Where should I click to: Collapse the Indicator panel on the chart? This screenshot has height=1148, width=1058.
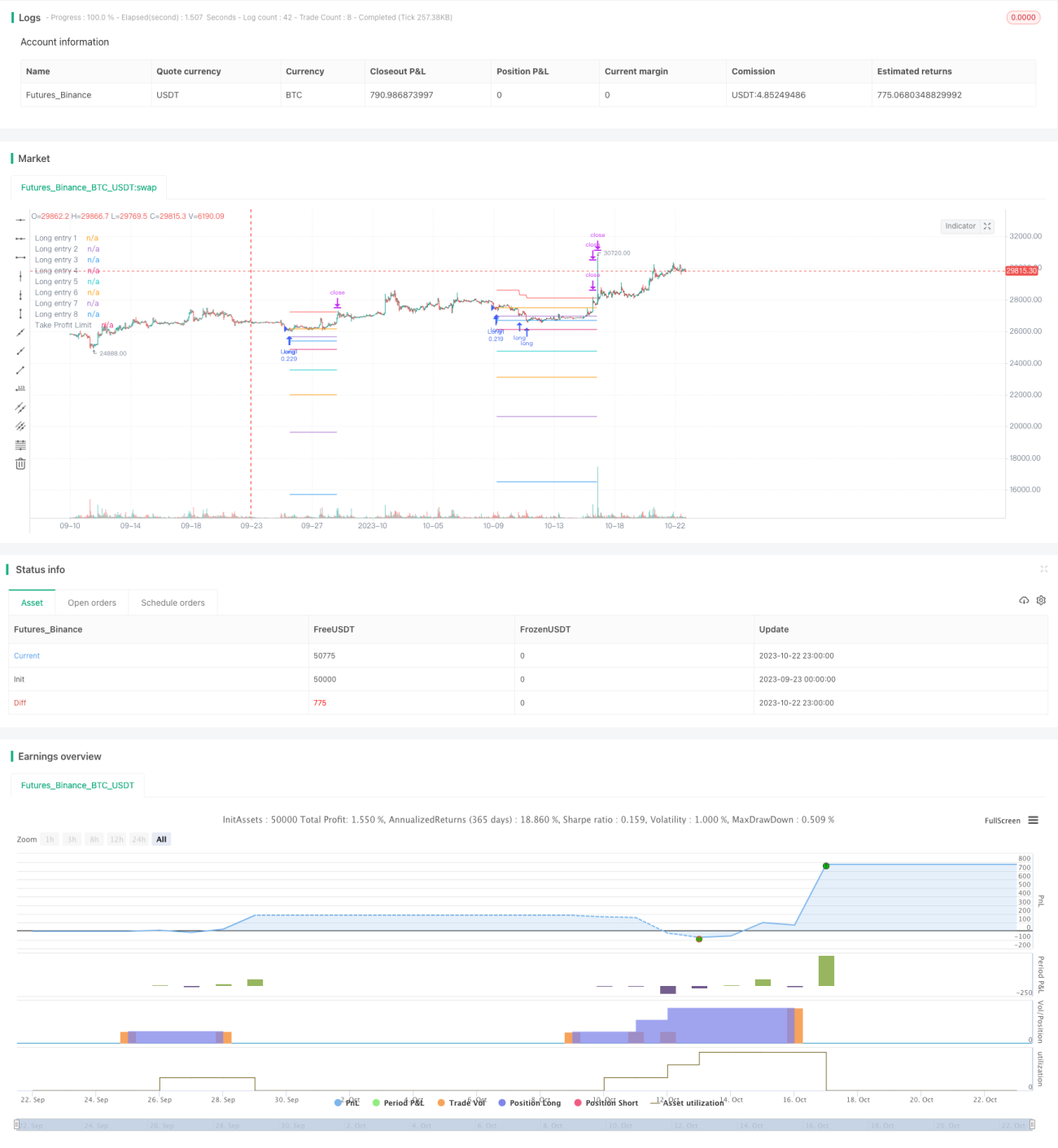pyautogui.click(x=987, y=226)
